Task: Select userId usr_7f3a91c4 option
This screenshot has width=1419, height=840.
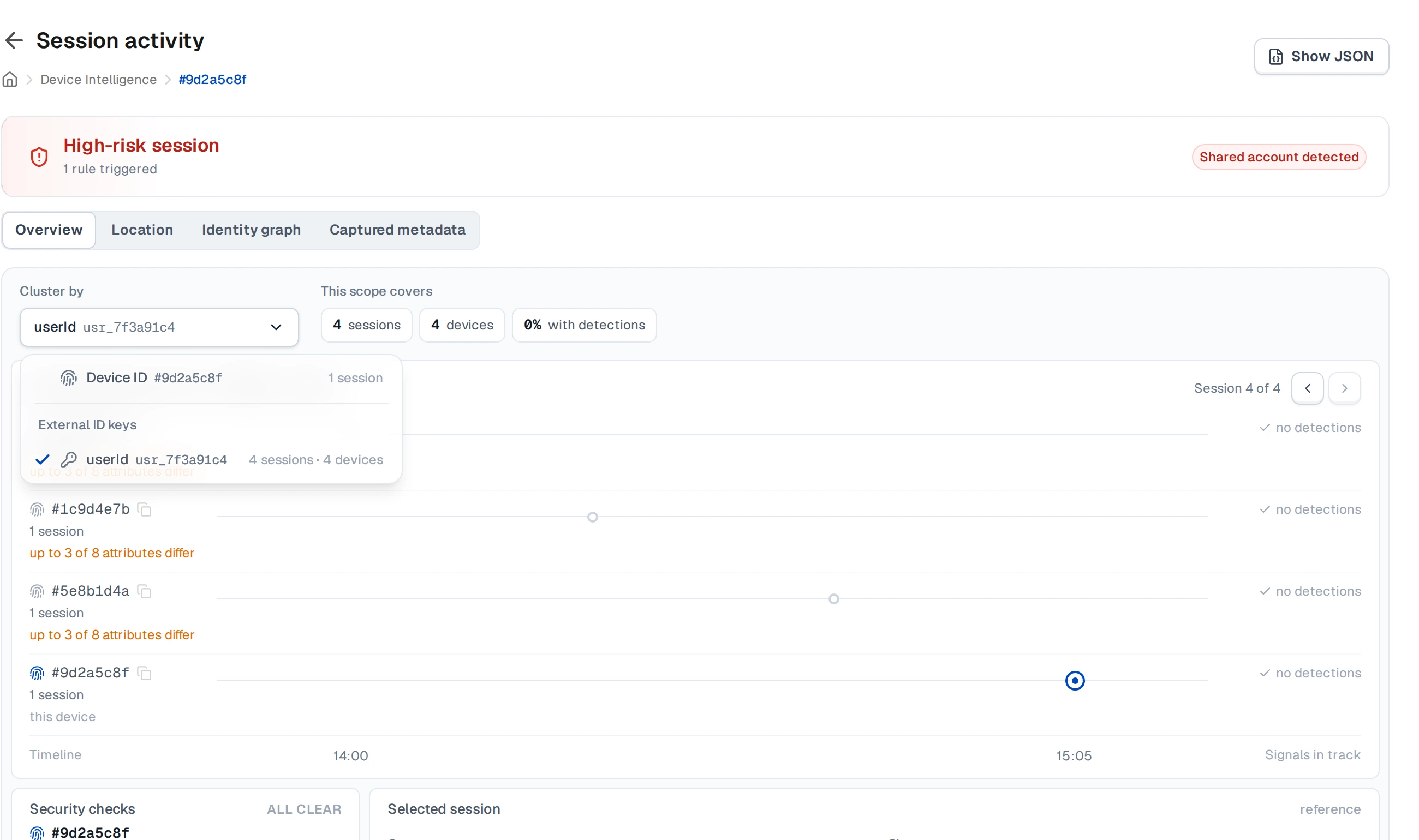Action: [x=211, y=460]
